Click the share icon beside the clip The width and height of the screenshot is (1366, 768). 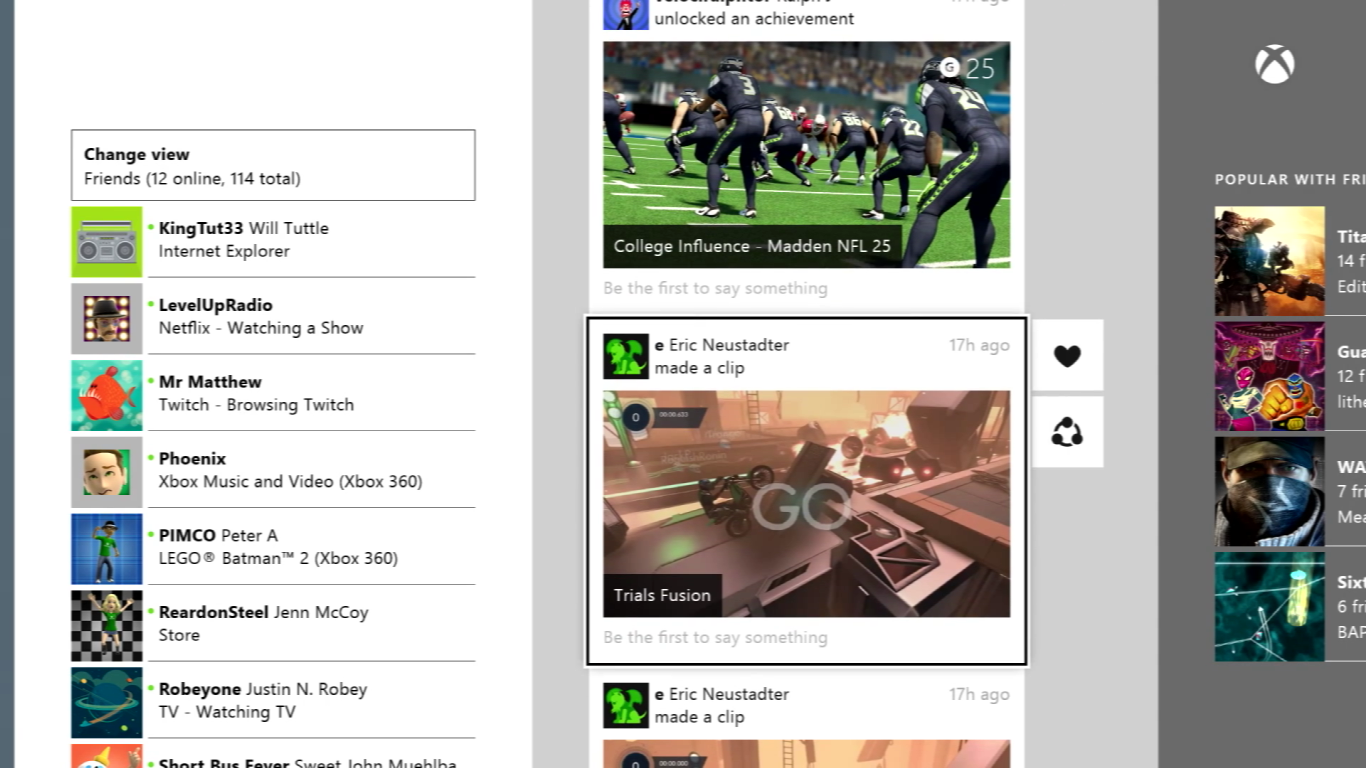(x=1067, y=432)
